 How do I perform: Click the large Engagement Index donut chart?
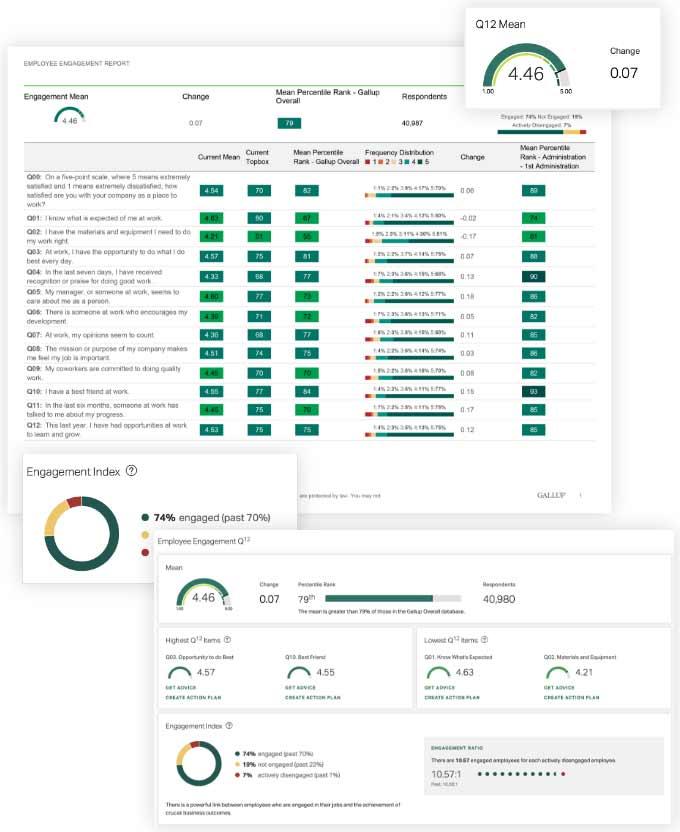81,534
